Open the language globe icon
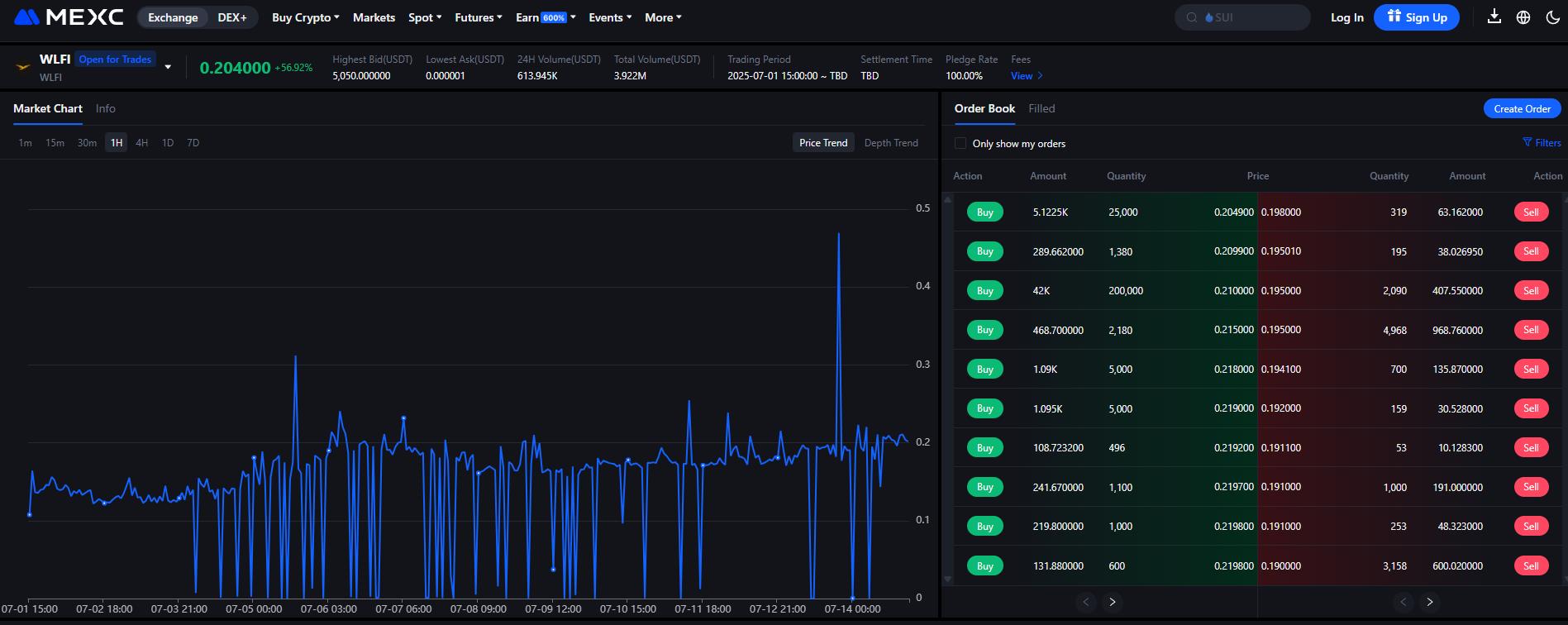This screenshot has width=1568, height=625. click(1523, 17)
